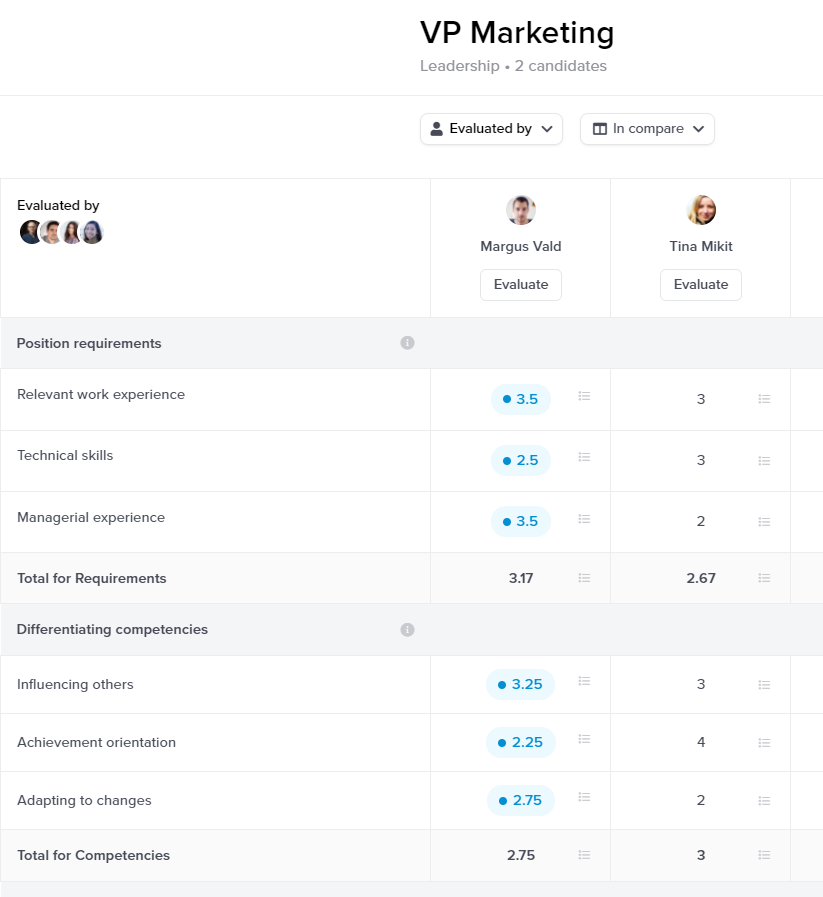
Task: Click list icon next to Margus's Managerial experience
Action: (x=585, y=520)
